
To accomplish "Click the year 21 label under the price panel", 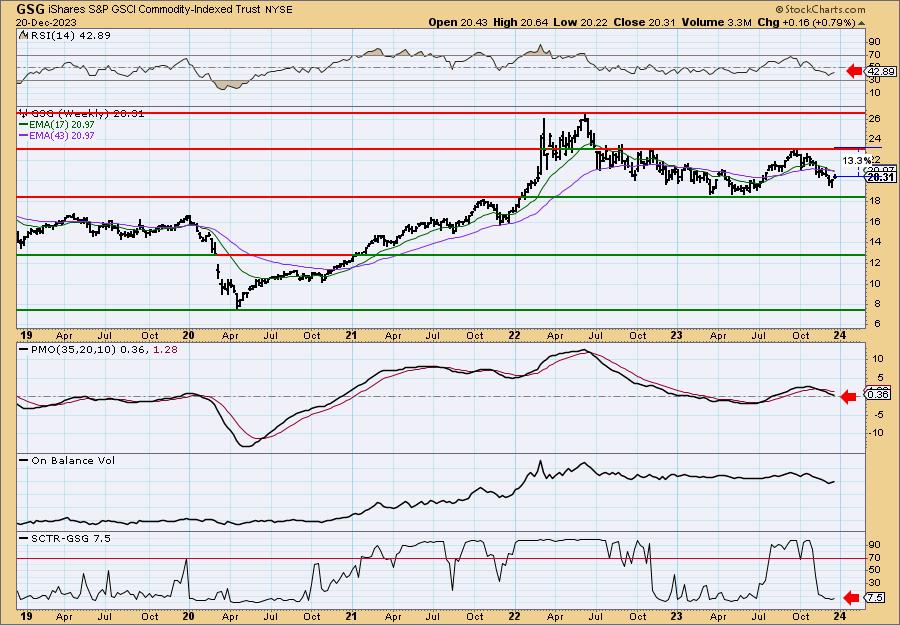I will (x=351, y=335).
